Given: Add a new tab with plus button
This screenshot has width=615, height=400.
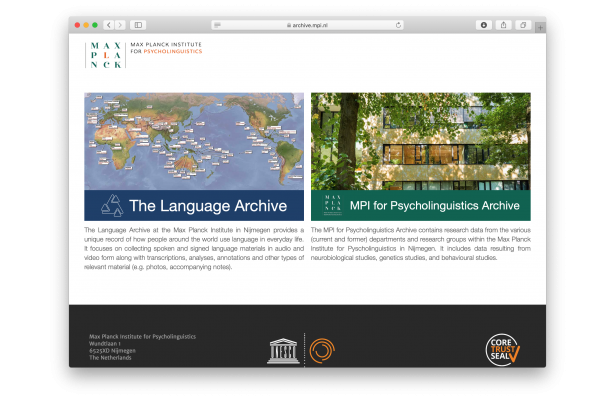Looking at the screenshot, I should point(540,27).
